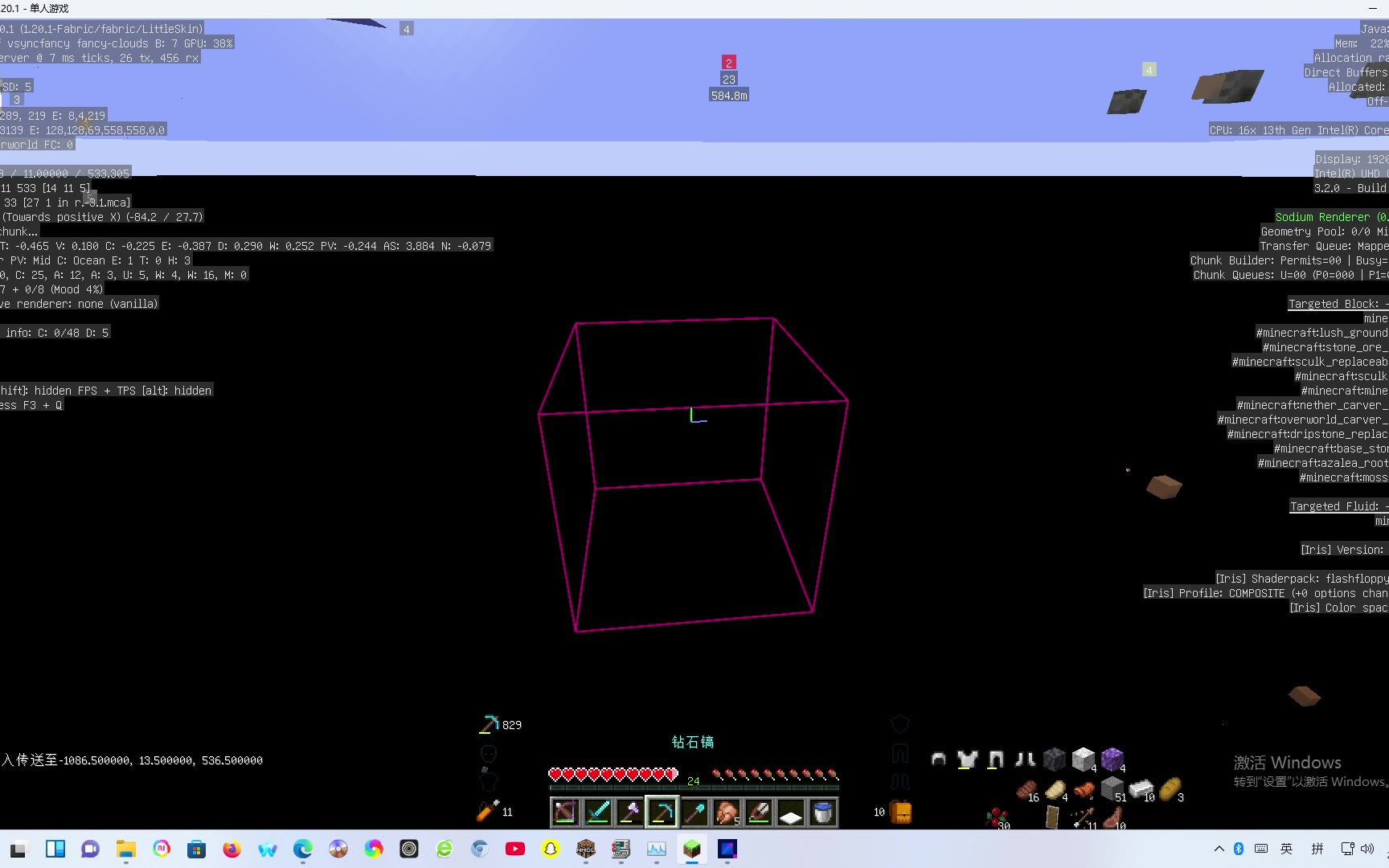The height and width of the screenshot is (868, 1389).
Task: Select the feather item hotbar slot
Action: click(x=759, y=813)
